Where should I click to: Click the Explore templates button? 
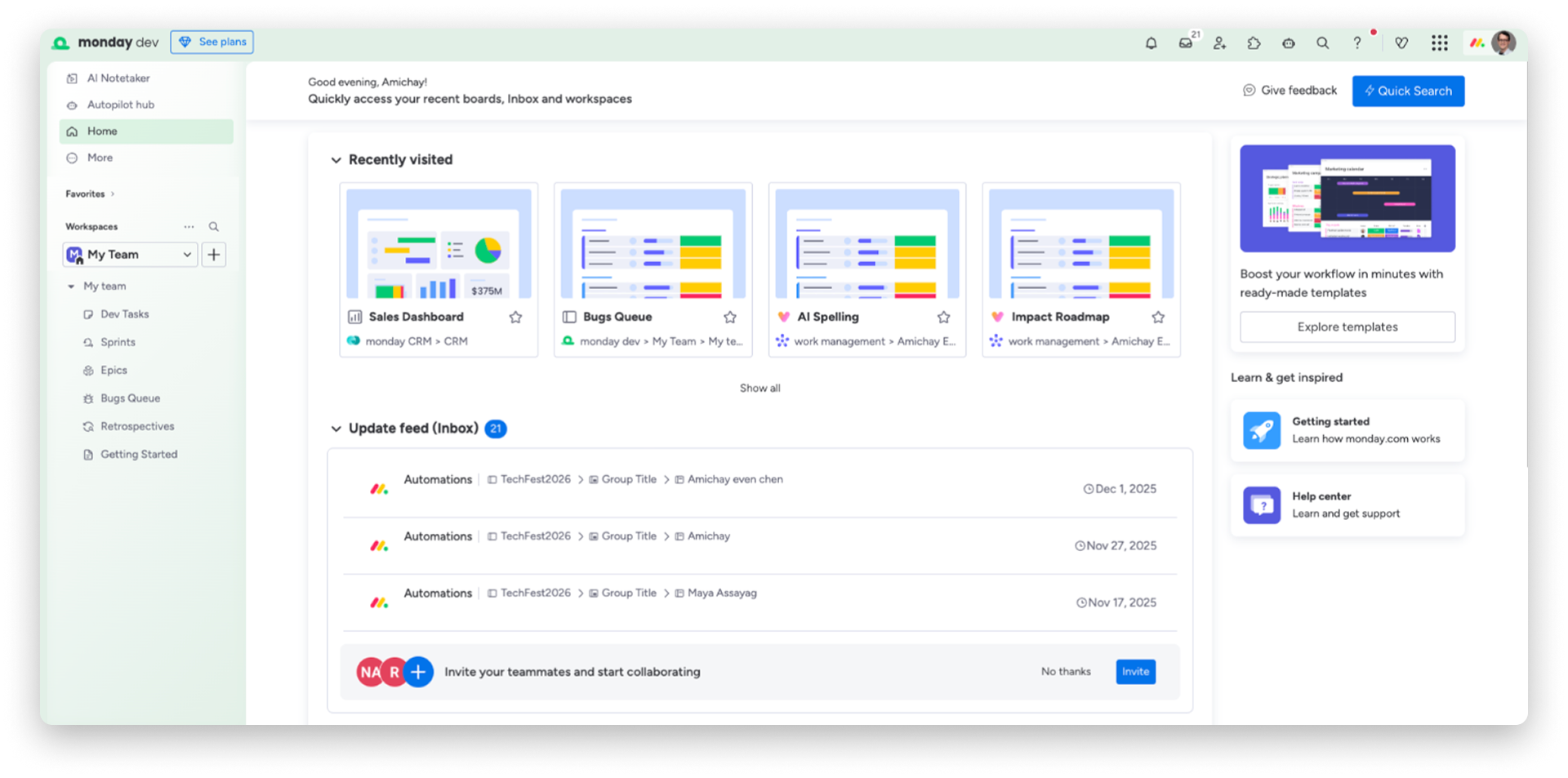pyautogui.click(x=1347, y=327)
